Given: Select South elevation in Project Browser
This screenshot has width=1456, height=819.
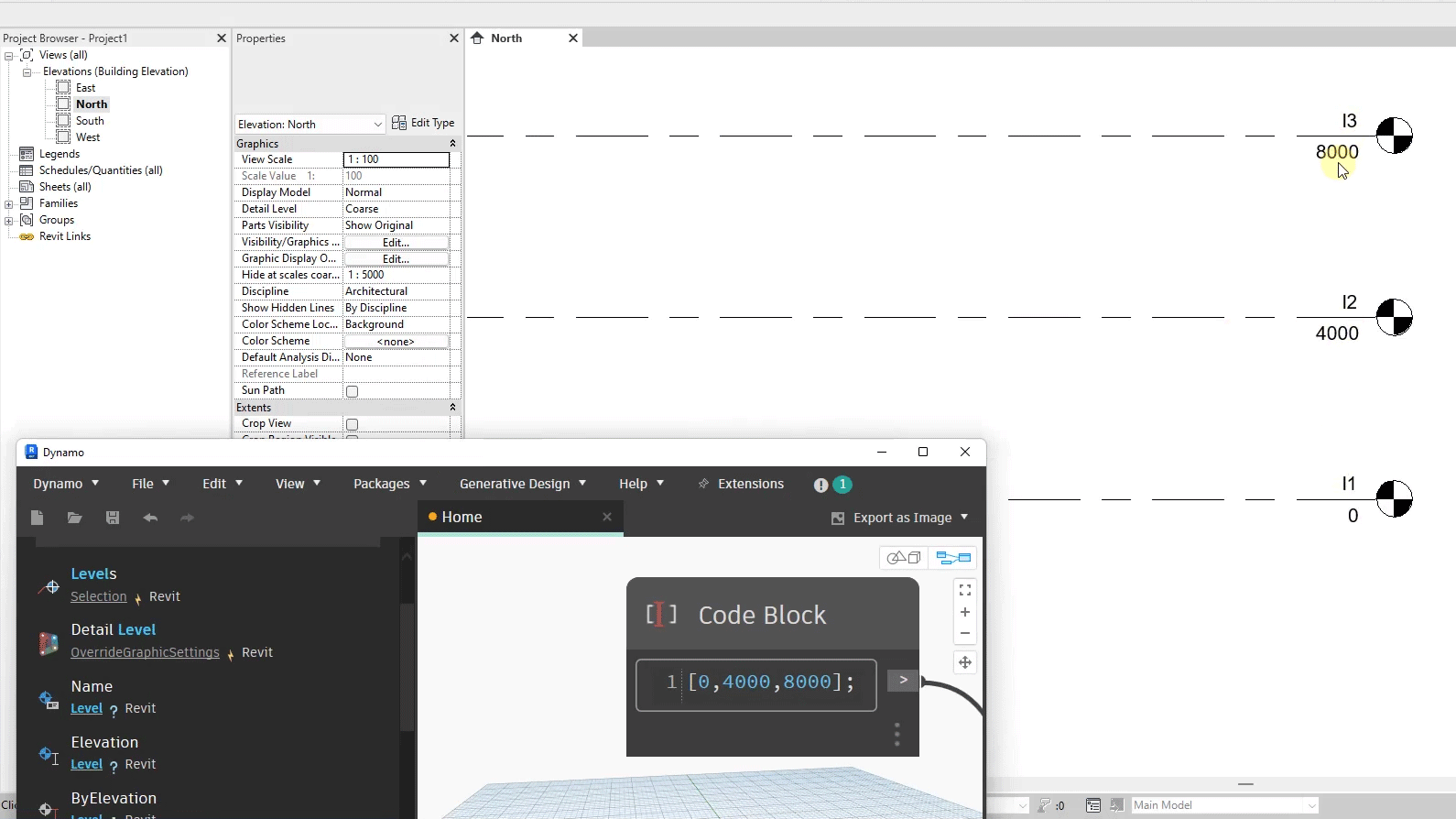Looking at the screenshot, I should [90, 121].
